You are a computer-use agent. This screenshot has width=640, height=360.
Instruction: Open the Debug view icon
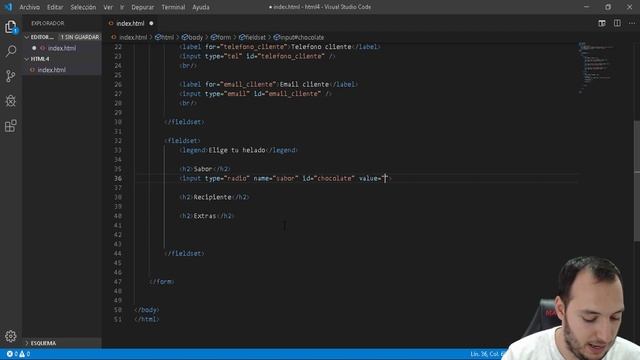[11, 101]
